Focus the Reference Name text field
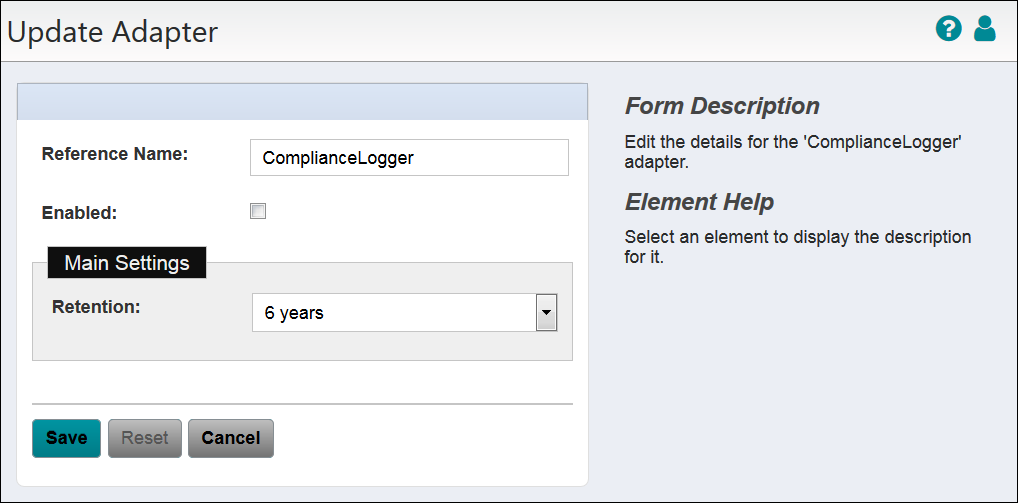Screen dimensions: 1018x503 point(409,157)
